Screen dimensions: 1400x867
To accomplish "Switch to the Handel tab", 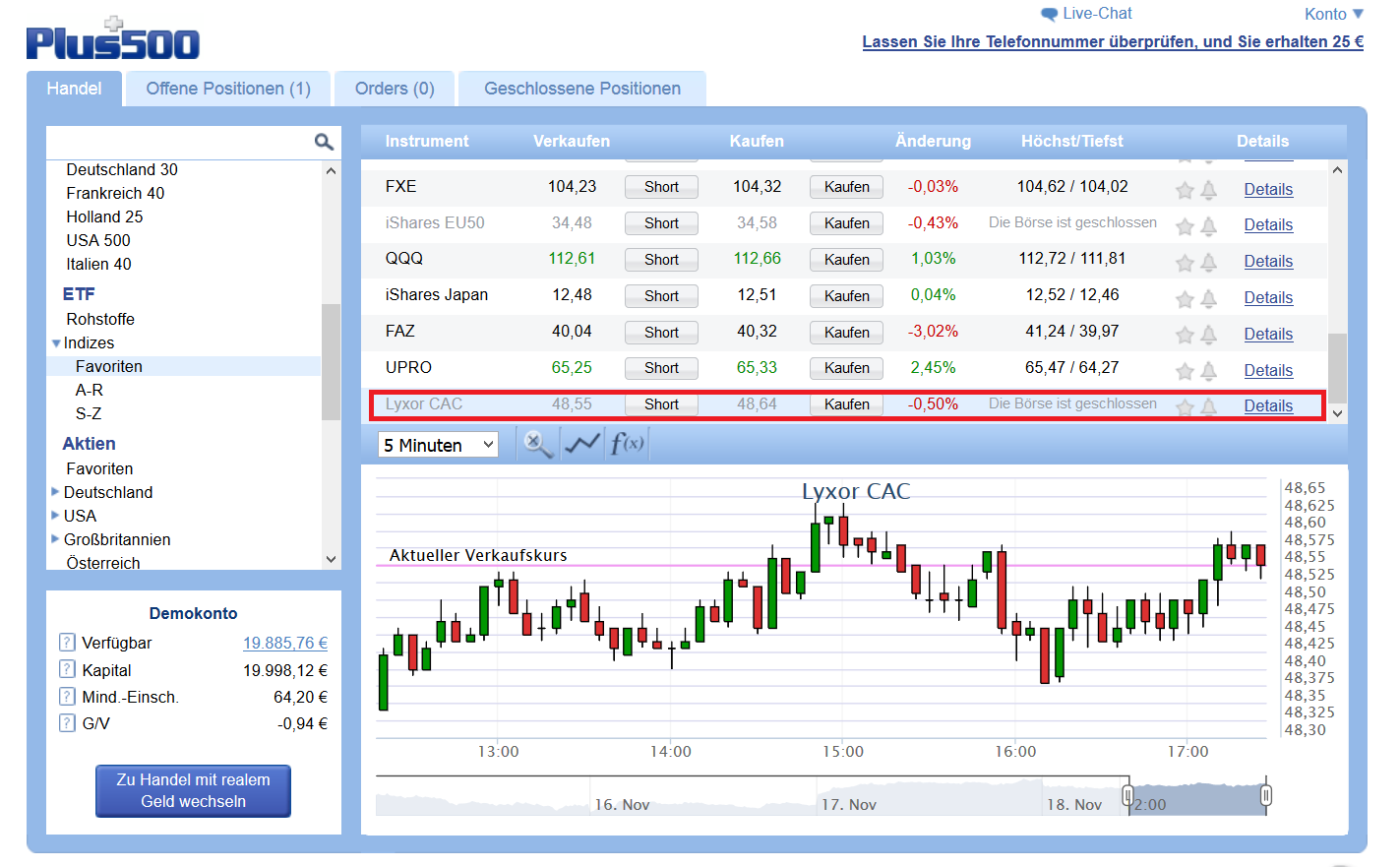I will click(74, 89).
